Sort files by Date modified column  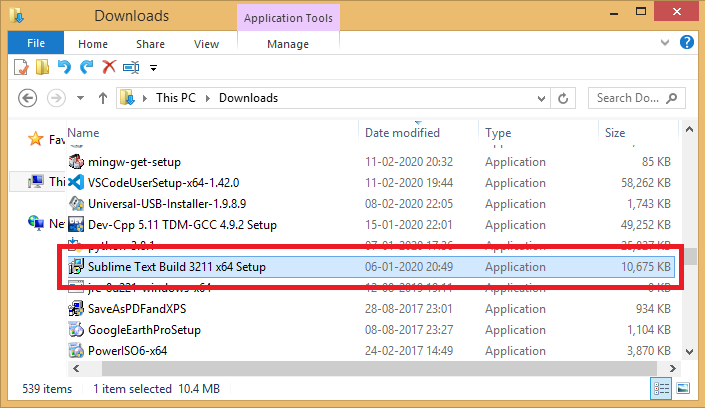pyautogui.click(x=402, y=132)
